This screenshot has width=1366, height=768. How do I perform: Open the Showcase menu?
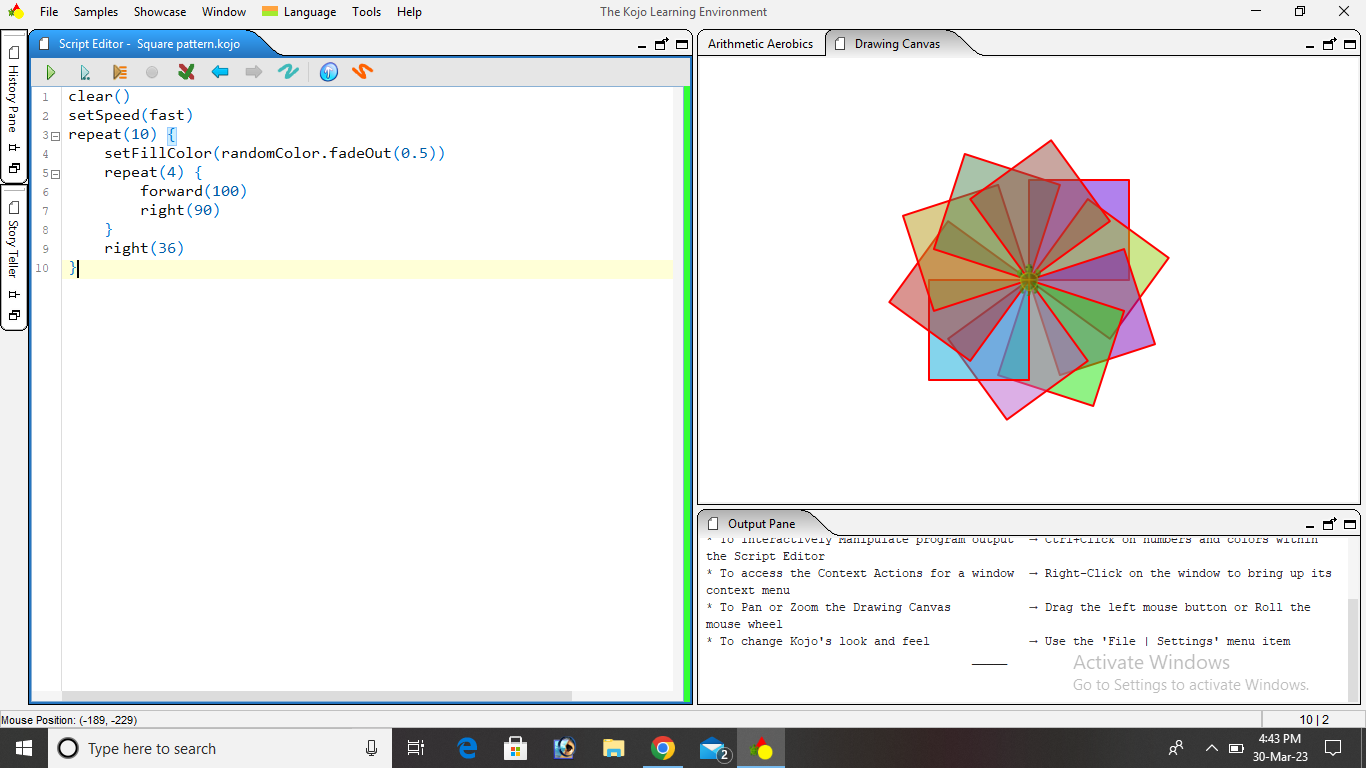(x=160, y=12)
